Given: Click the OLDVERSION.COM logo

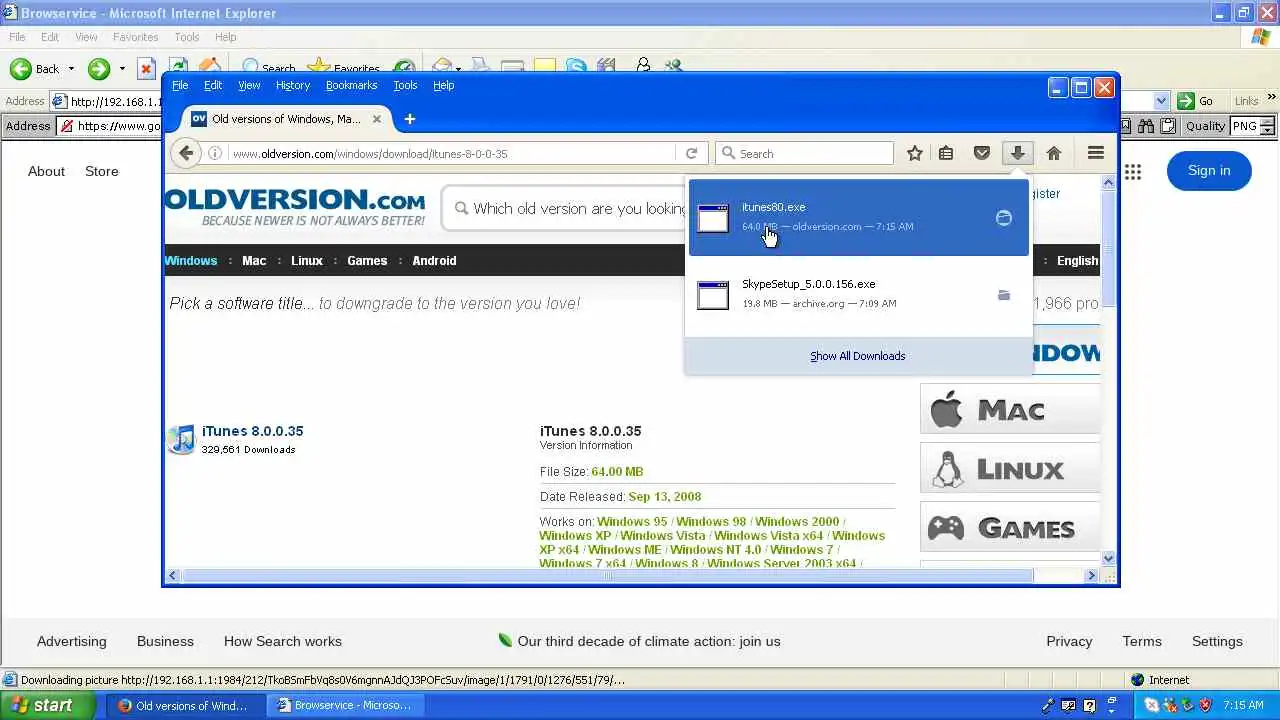Looking at the screenshot, I should [x=296, y=206].
